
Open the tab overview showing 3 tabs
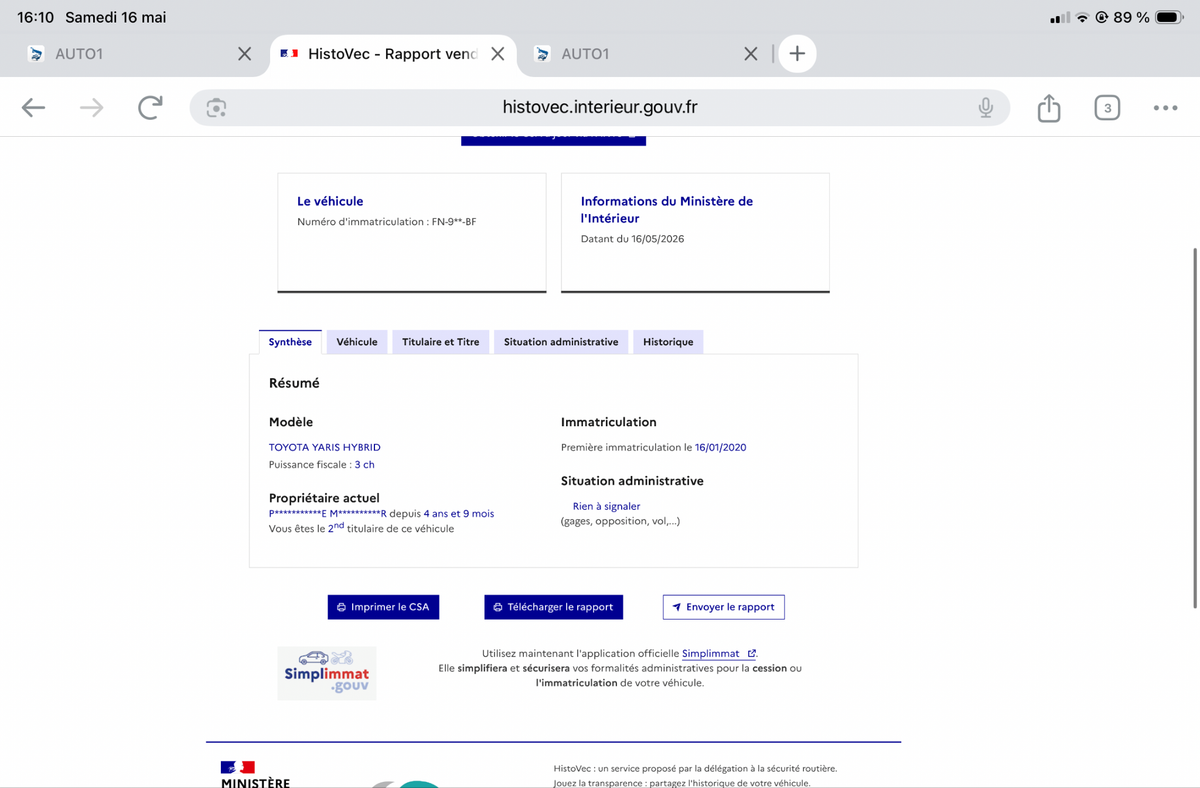(x=1107, y=108)
